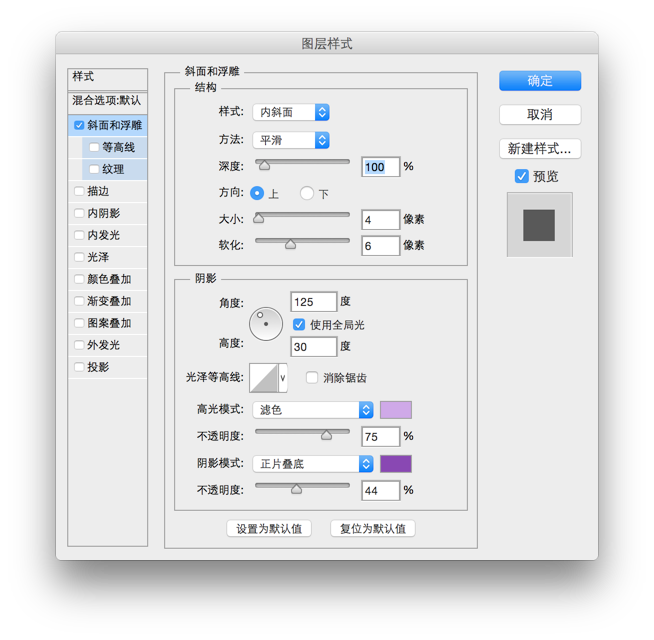Uncheck 斜面和浮雕 checkbox

tap(79, 125)
